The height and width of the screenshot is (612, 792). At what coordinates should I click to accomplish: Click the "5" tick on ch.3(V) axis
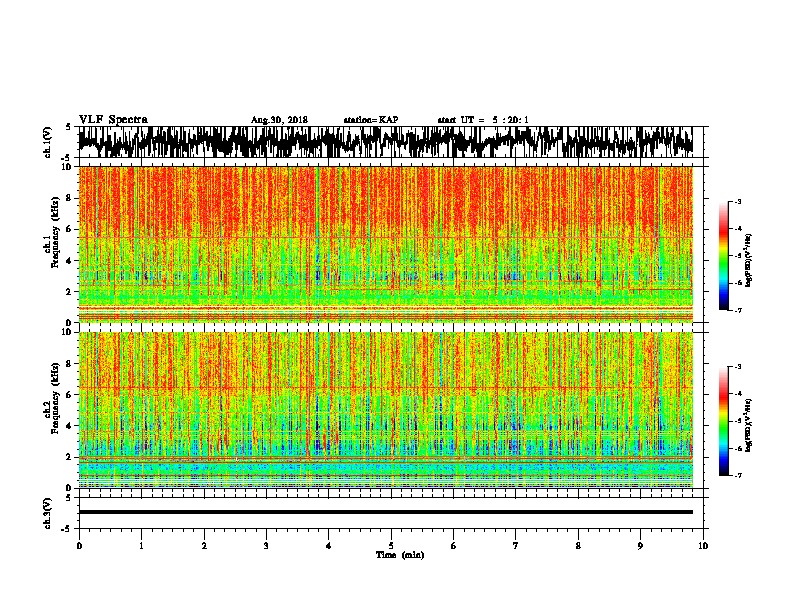coord(68,498)
